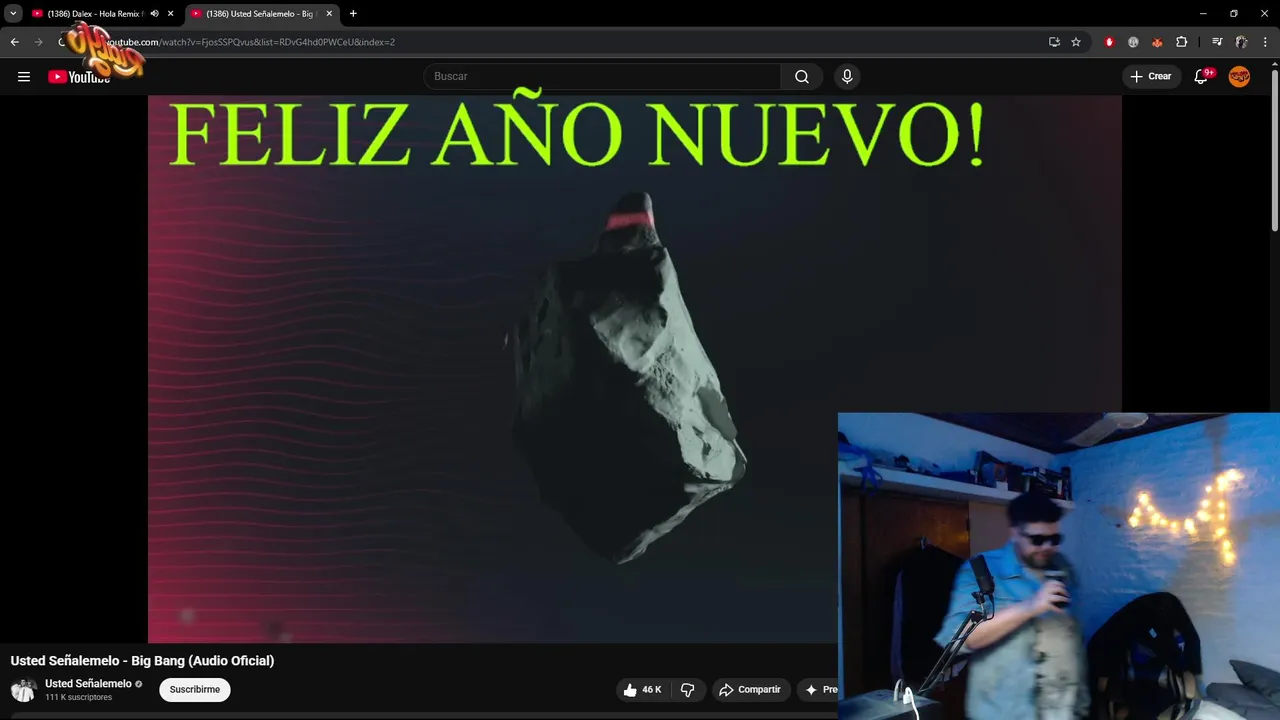
Task: Install the app via address bar install icon
Action: (1054, 42)
